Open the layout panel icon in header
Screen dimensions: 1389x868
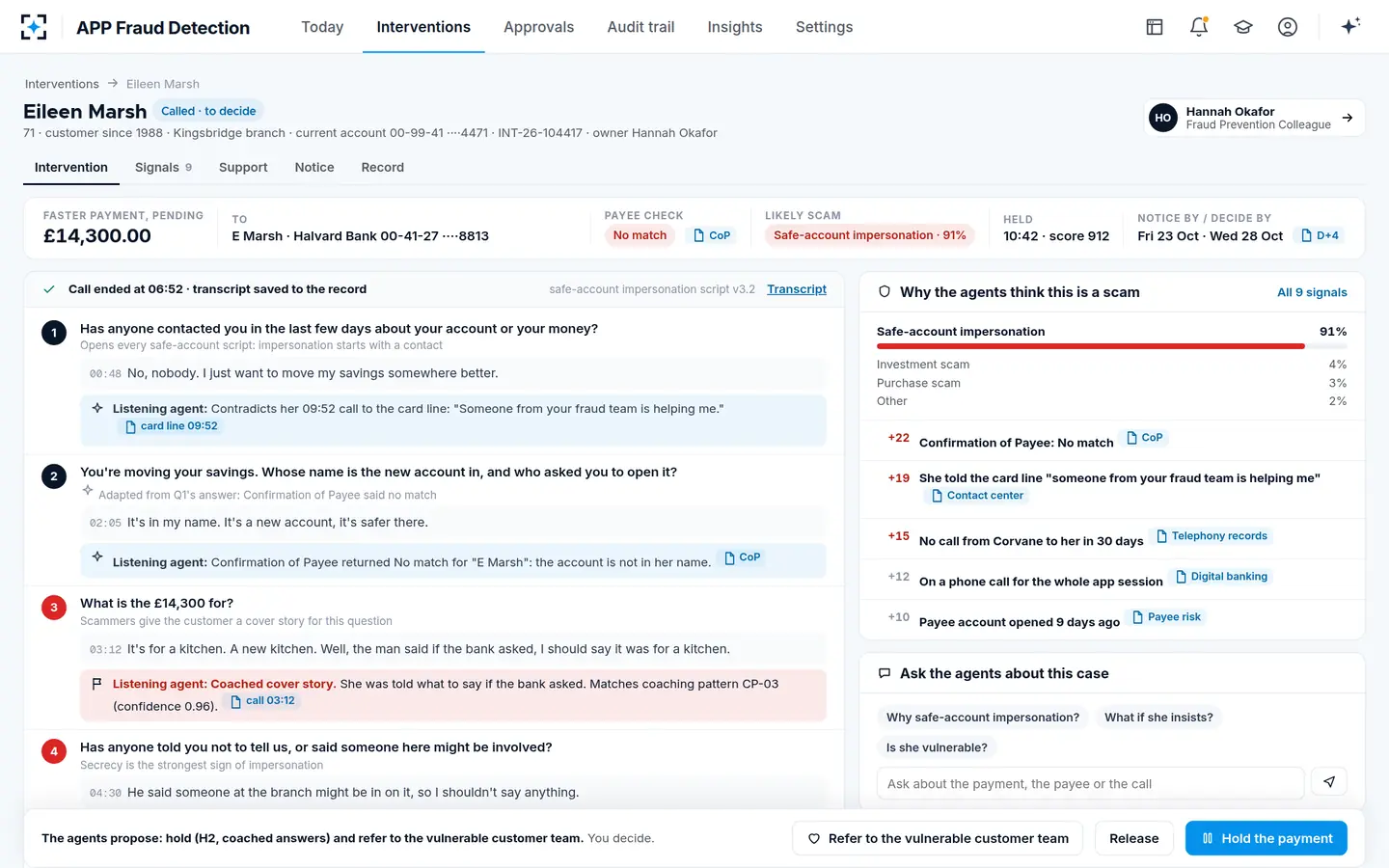tap(1155, 27)
